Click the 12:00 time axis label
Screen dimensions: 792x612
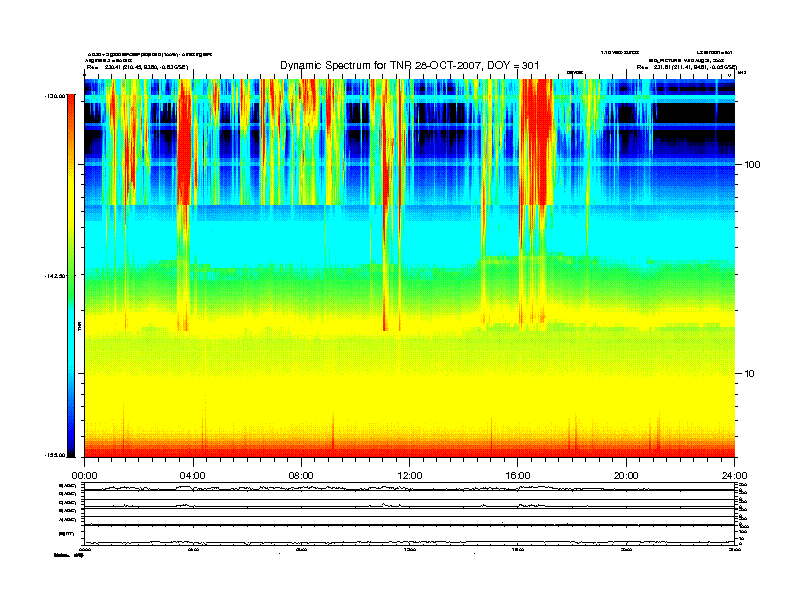pos(410,476)
